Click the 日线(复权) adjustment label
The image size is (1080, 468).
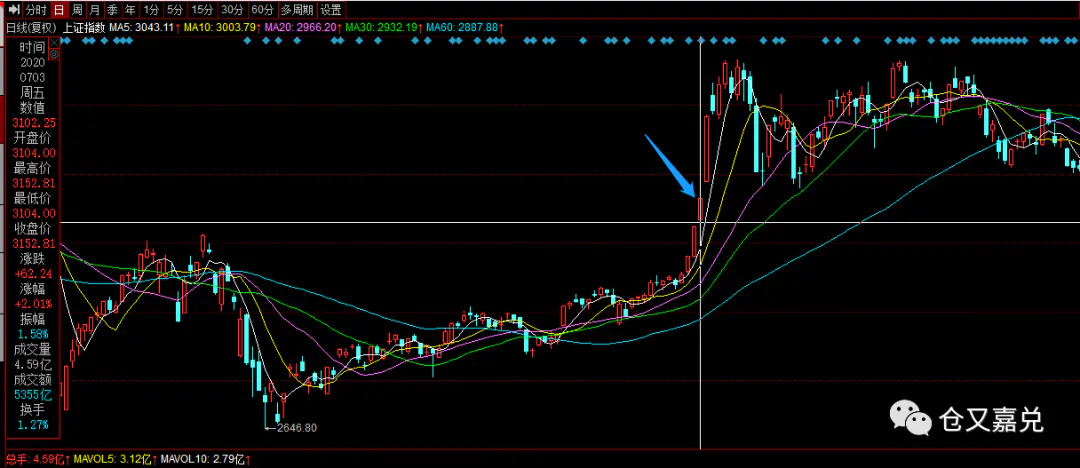(31, 27)
